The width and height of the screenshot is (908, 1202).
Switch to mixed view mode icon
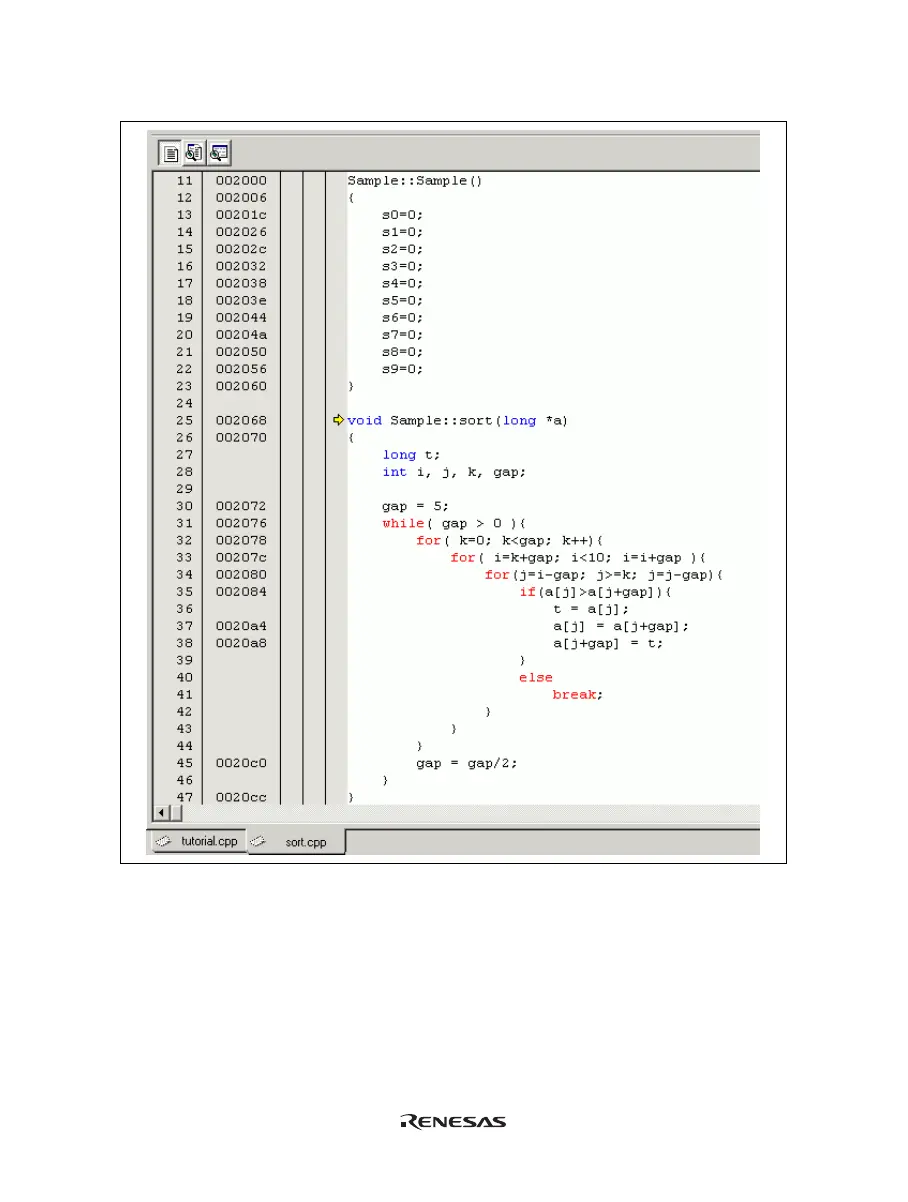click(194, 152)
